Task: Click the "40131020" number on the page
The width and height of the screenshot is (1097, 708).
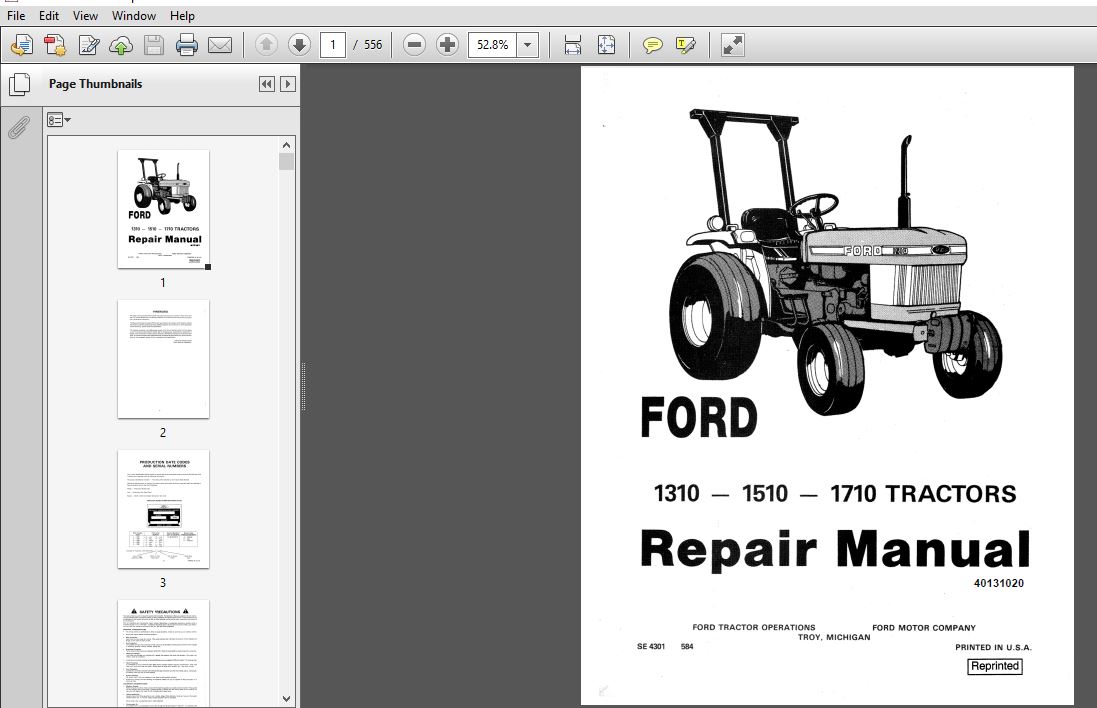Action: click(998, 583)
